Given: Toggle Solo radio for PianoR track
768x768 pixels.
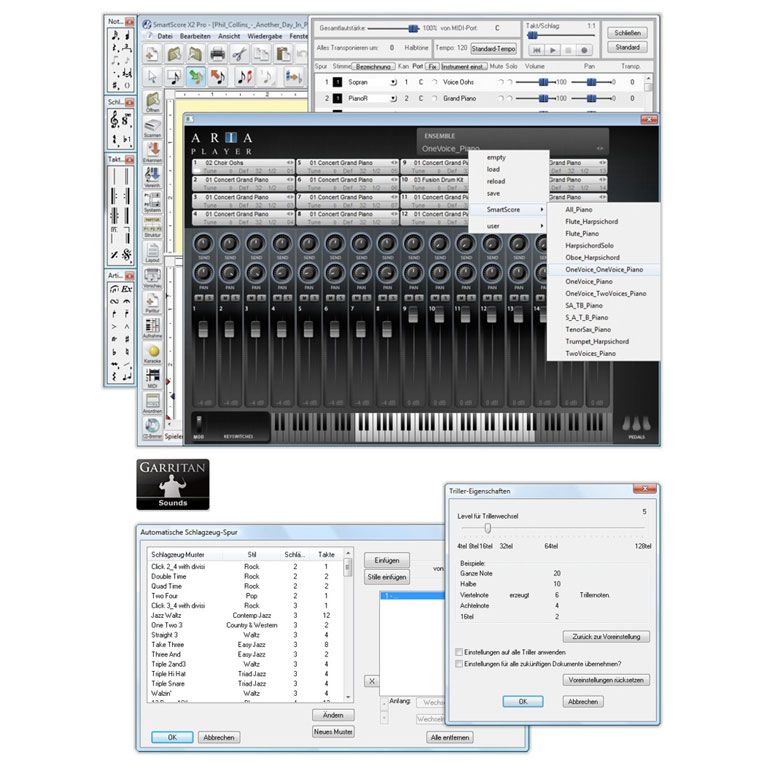Looking at the screenshot, I should pos(510,98).
